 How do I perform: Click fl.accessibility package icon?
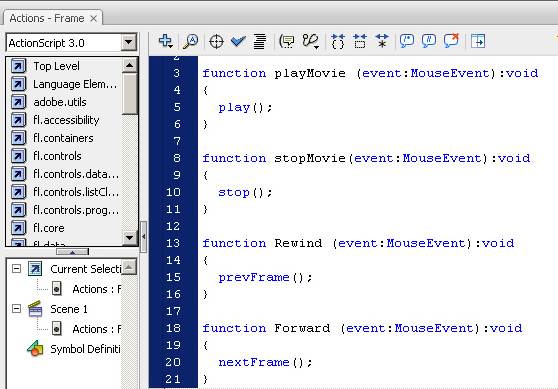tap(18, 120)
